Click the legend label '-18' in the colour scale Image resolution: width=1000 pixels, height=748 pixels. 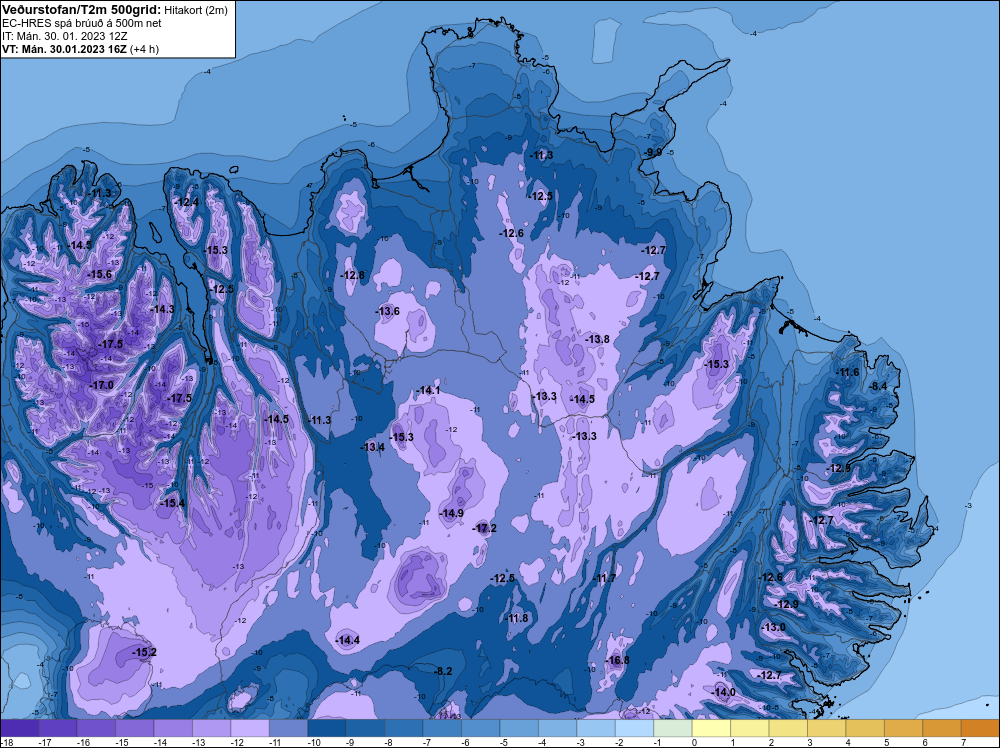[x=7, y=742]
